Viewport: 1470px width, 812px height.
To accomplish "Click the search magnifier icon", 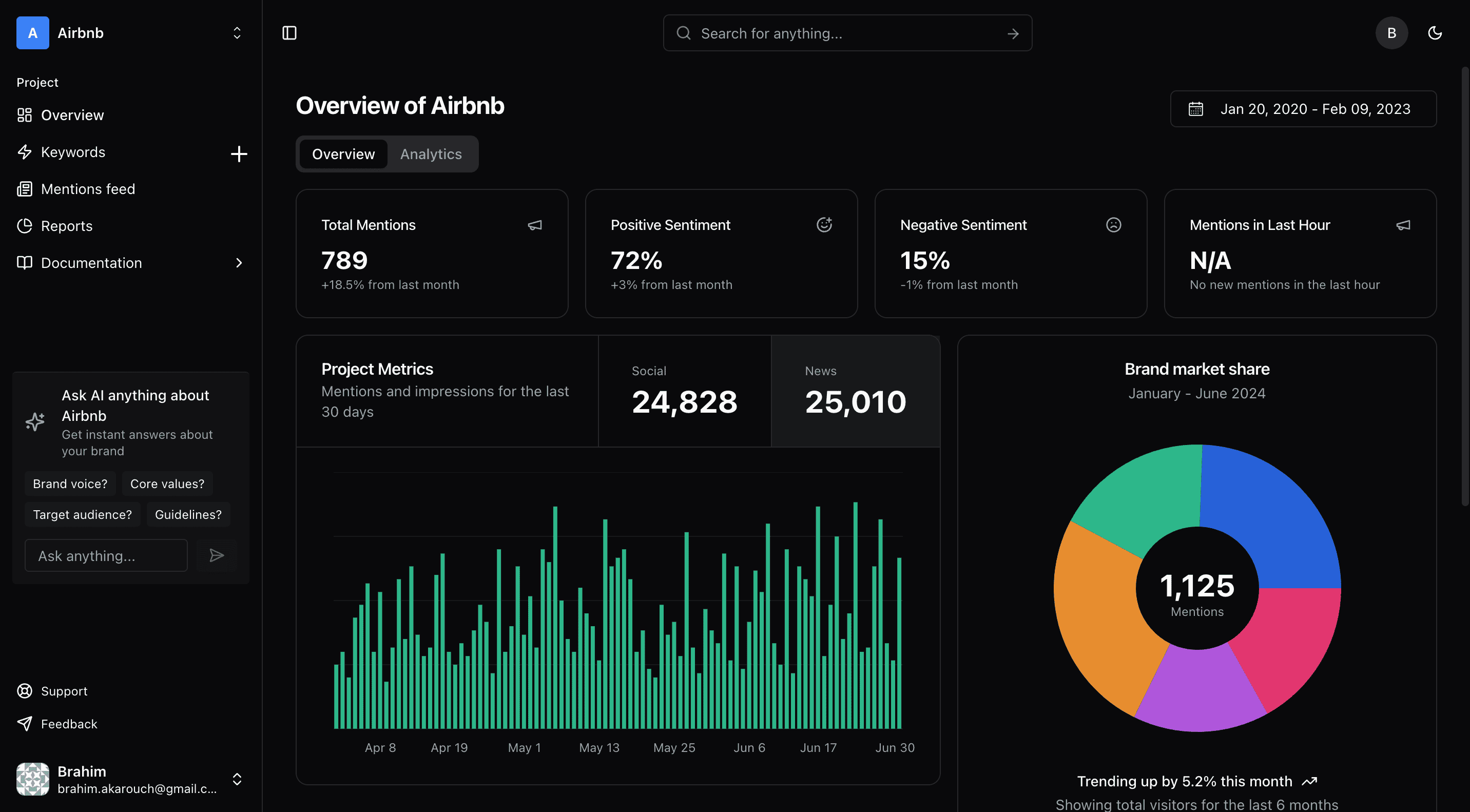I will pos(683,33).
